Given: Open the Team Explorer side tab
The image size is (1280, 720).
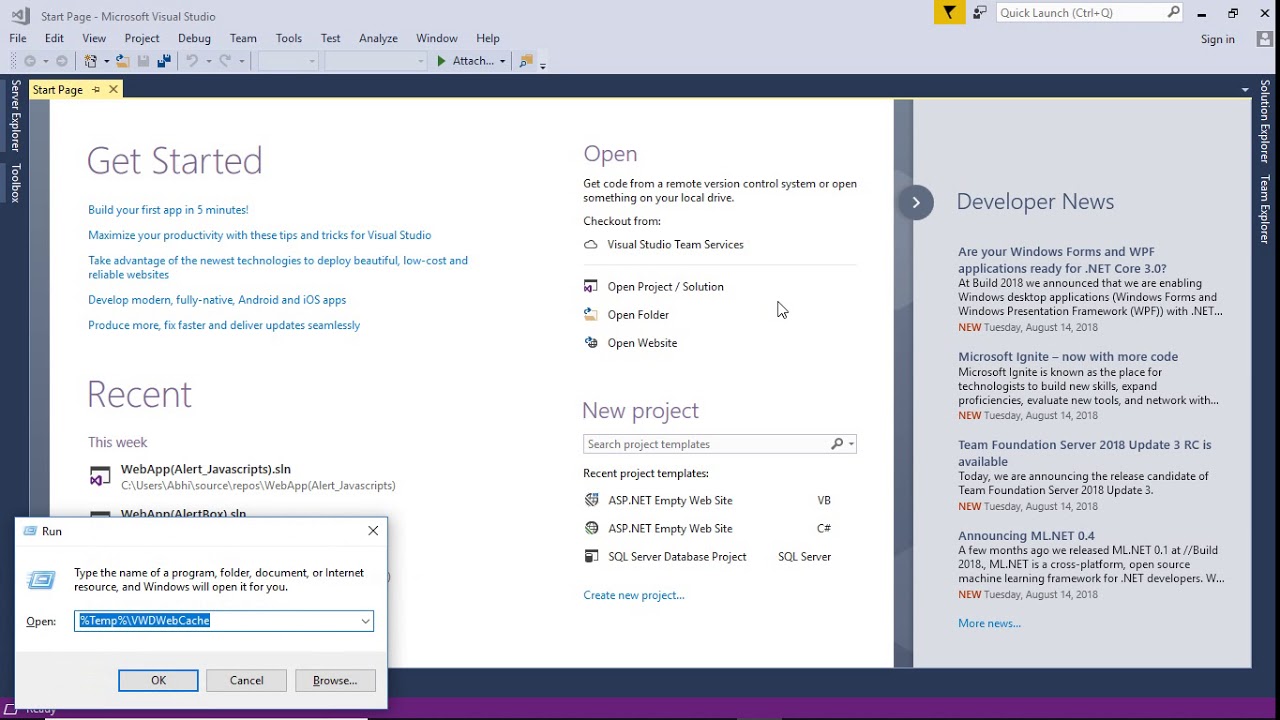Looking at the screenshot, I should click(1265, 209).
